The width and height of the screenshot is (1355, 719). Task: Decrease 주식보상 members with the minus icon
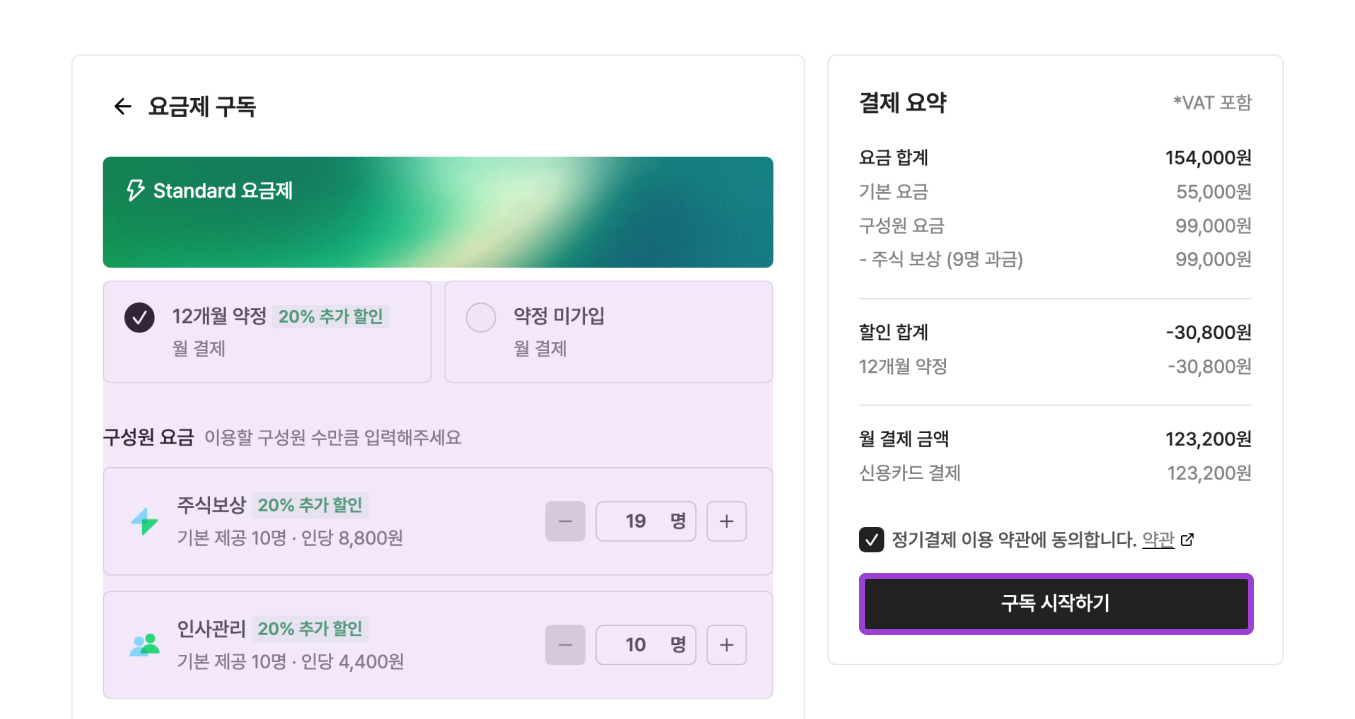pyautogui.click(x=565, y=521)
